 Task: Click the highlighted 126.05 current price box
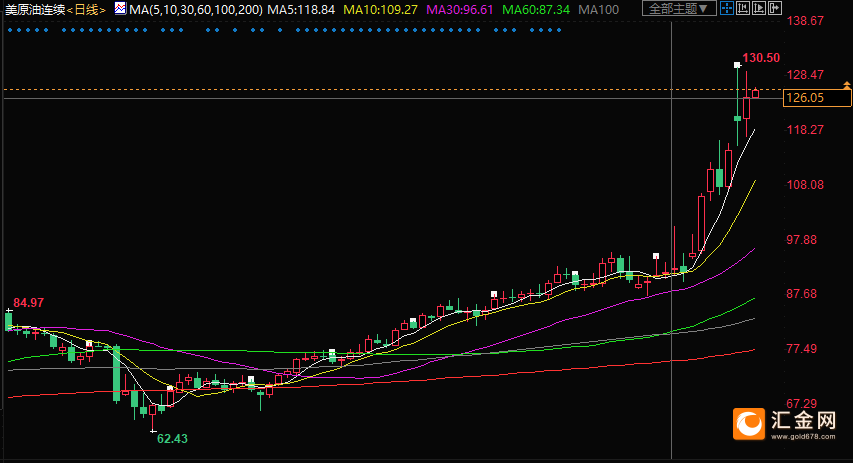[x=817, y=98]
